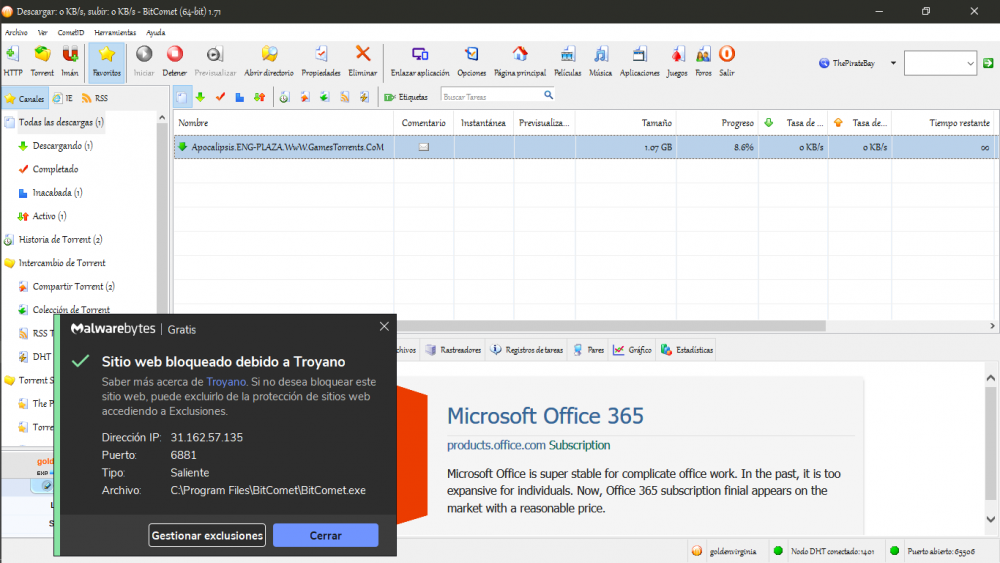This screenshot has height=563, width=1000.
Task: Select the Completado category
Action: coord(55,169)
